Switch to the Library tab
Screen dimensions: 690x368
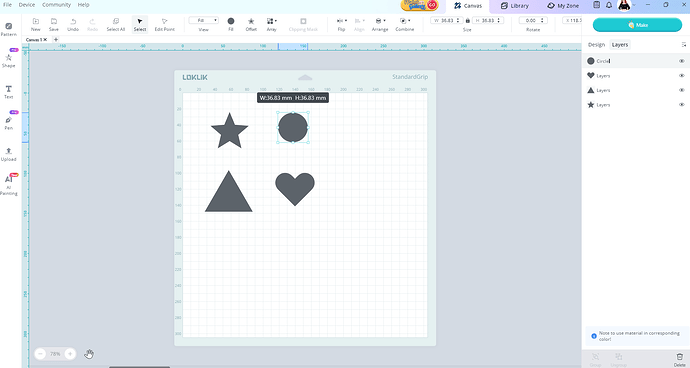coord(515,6)
